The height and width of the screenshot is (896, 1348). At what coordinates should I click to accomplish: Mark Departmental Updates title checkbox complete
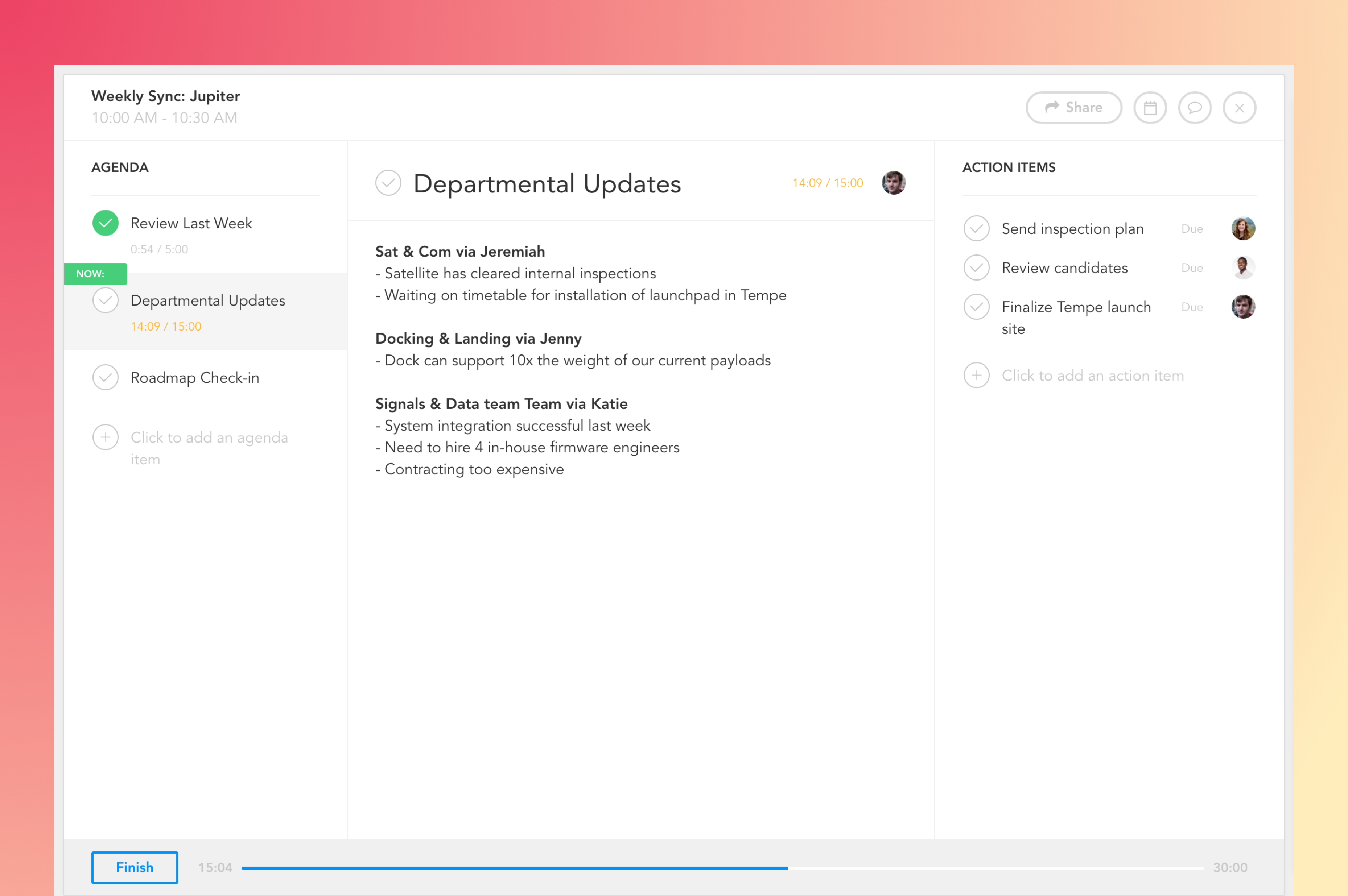(x=388, y=183)
